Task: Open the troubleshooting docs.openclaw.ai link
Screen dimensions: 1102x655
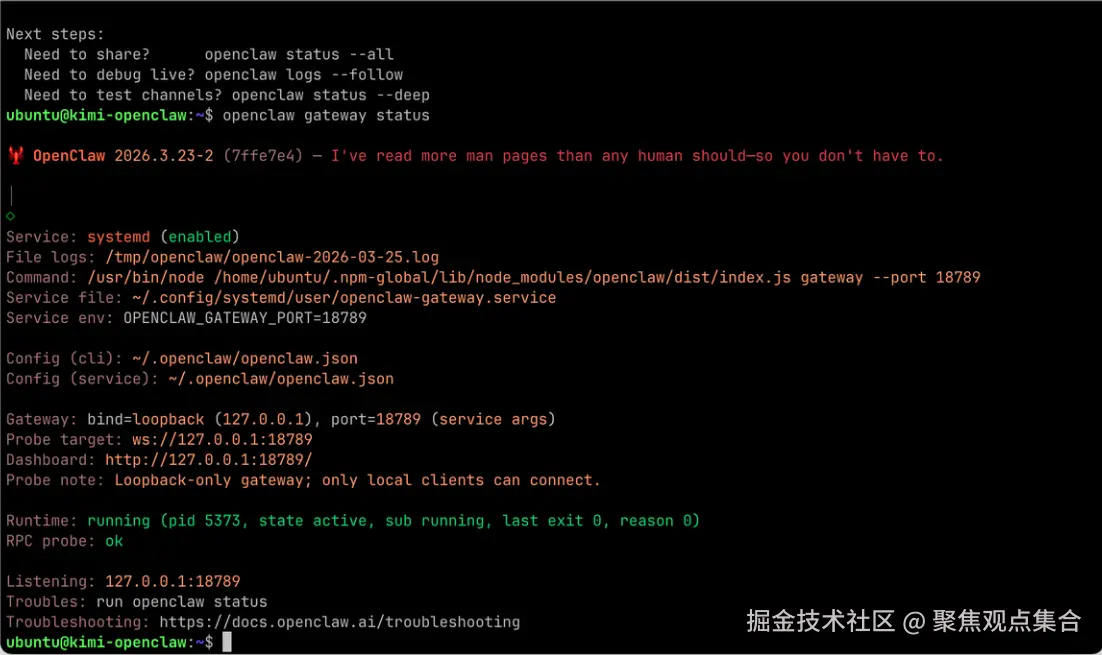Action: (x=339, y=622)
